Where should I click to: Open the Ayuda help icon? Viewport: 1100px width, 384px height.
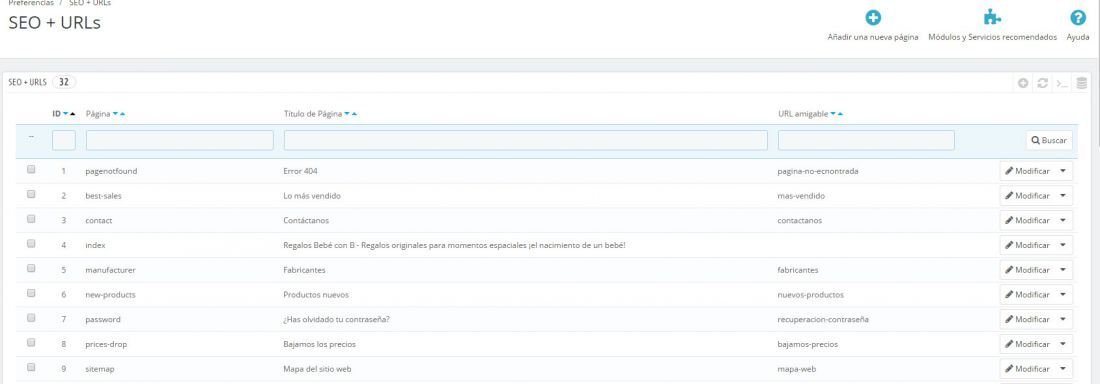(1078, 18)
